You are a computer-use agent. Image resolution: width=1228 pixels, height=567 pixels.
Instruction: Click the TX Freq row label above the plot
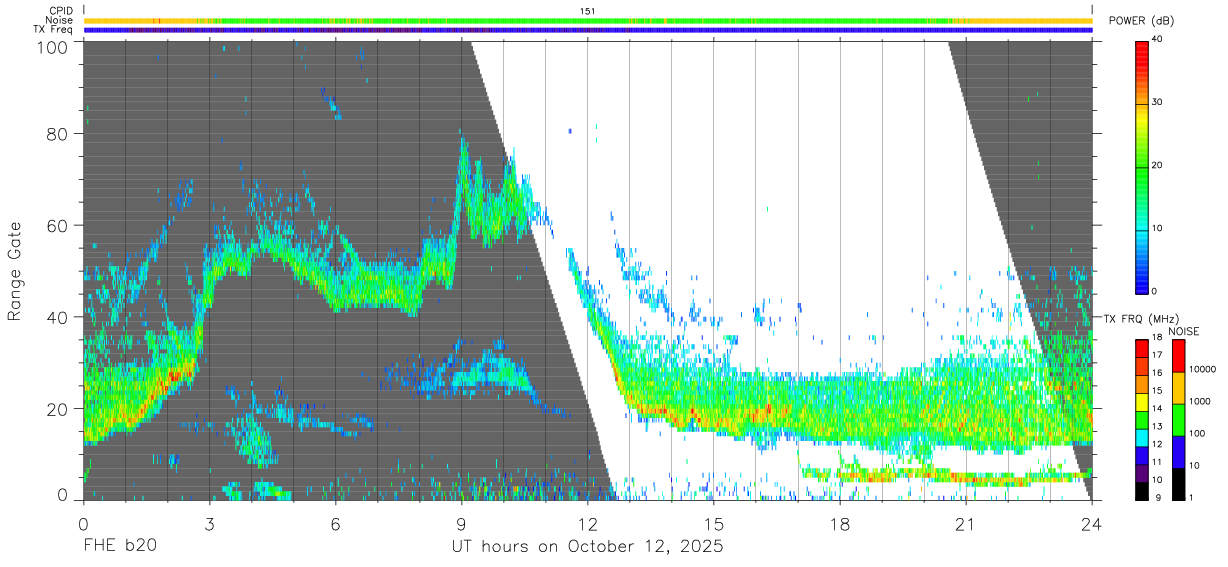pyautogui.click(x=53, y=29)
